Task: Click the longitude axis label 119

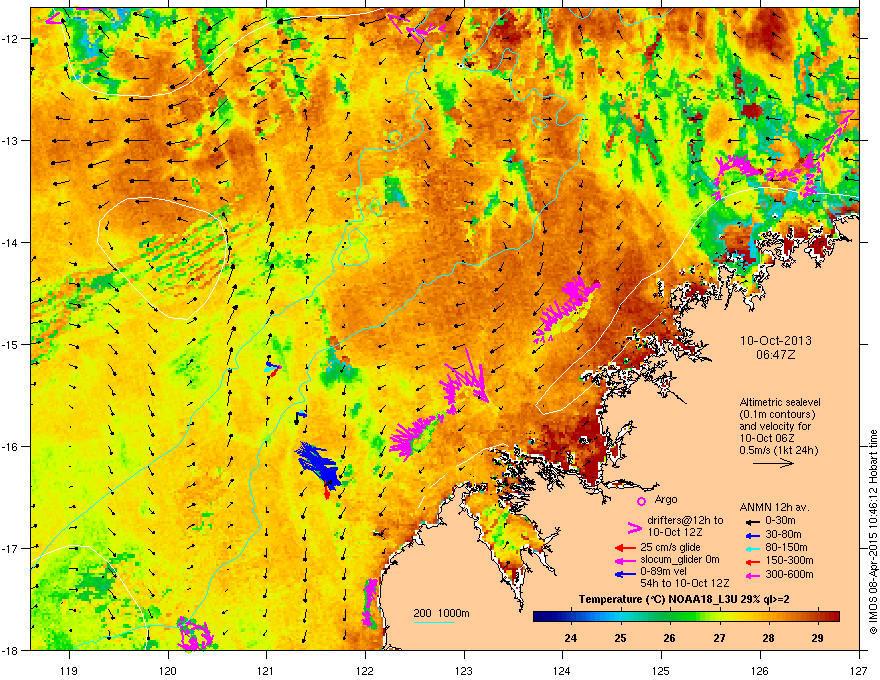Action: point(70,670)
